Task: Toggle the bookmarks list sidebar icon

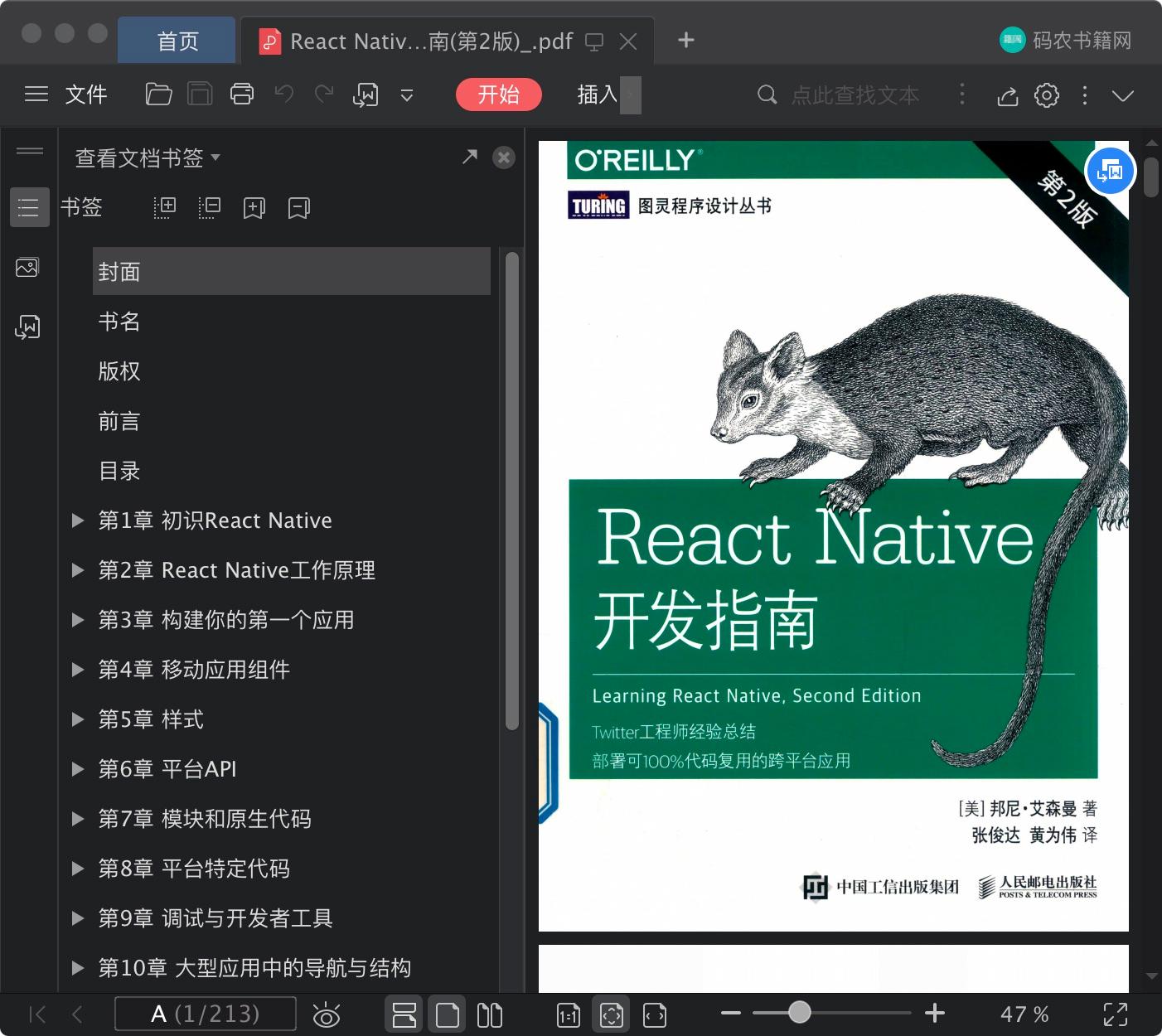Action: (29, 207)
